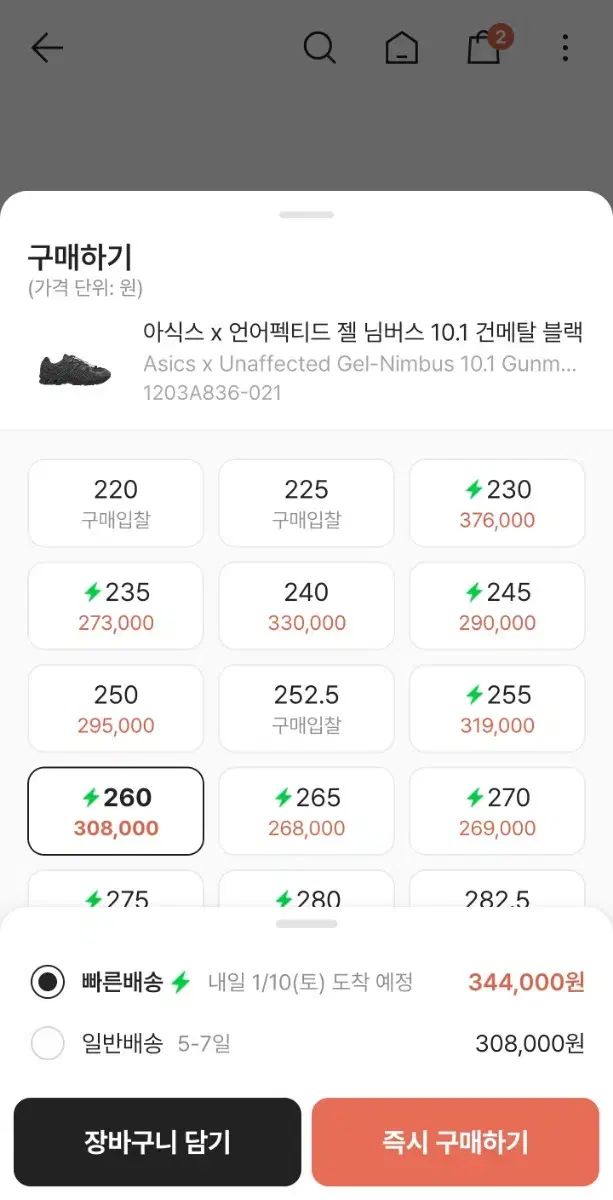The width and height of the screenshot is (613, 1200).
Task: Tap handle above delivery options panel
Action: click(306, 924)
